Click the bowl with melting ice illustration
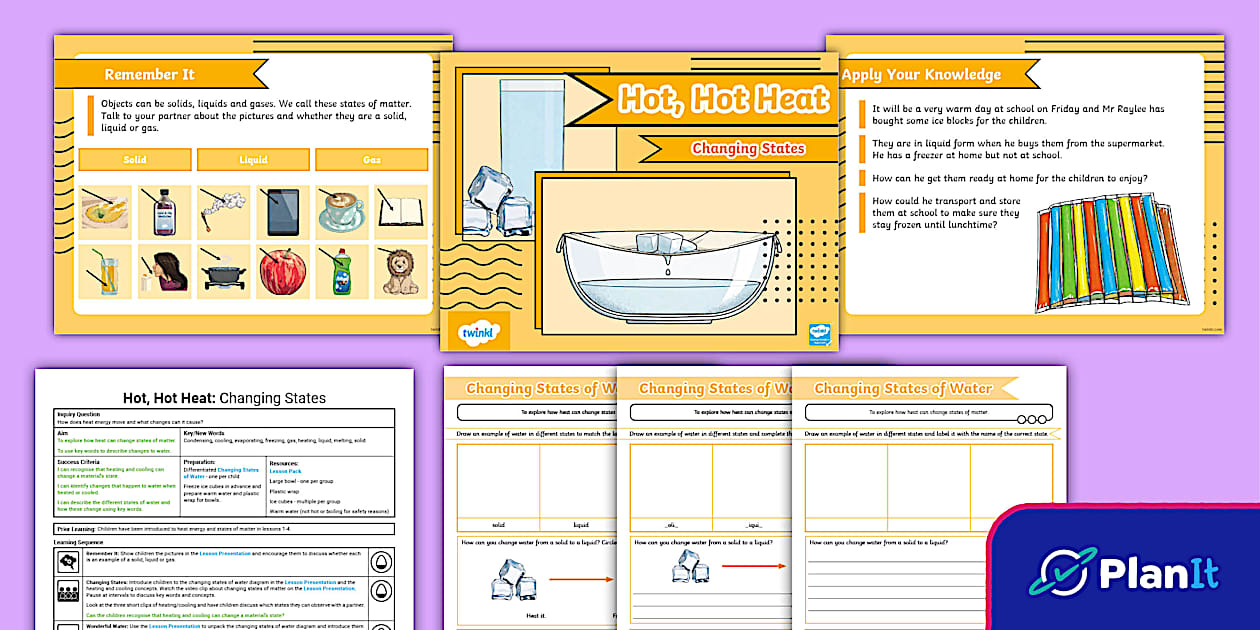 [666, 270]
